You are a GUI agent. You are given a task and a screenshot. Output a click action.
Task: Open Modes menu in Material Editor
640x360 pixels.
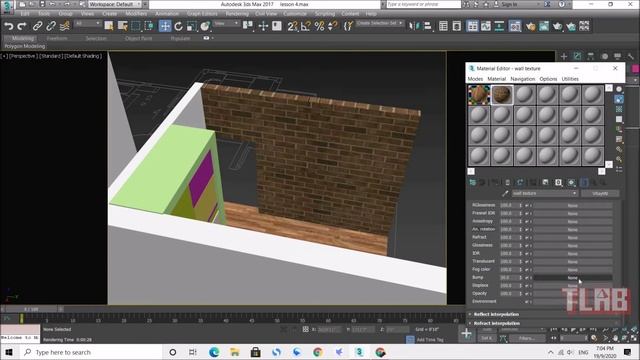[475, 79]
